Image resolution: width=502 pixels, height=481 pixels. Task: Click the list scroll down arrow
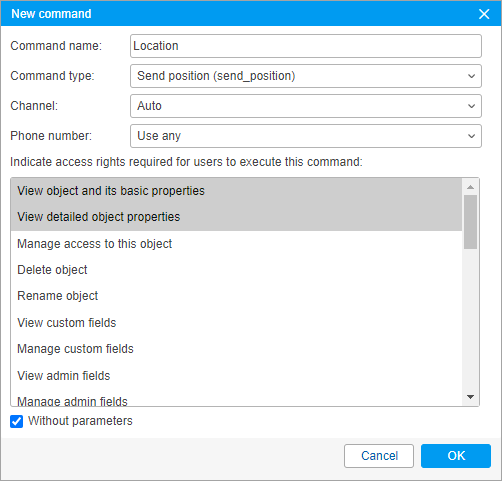(470, 397)
